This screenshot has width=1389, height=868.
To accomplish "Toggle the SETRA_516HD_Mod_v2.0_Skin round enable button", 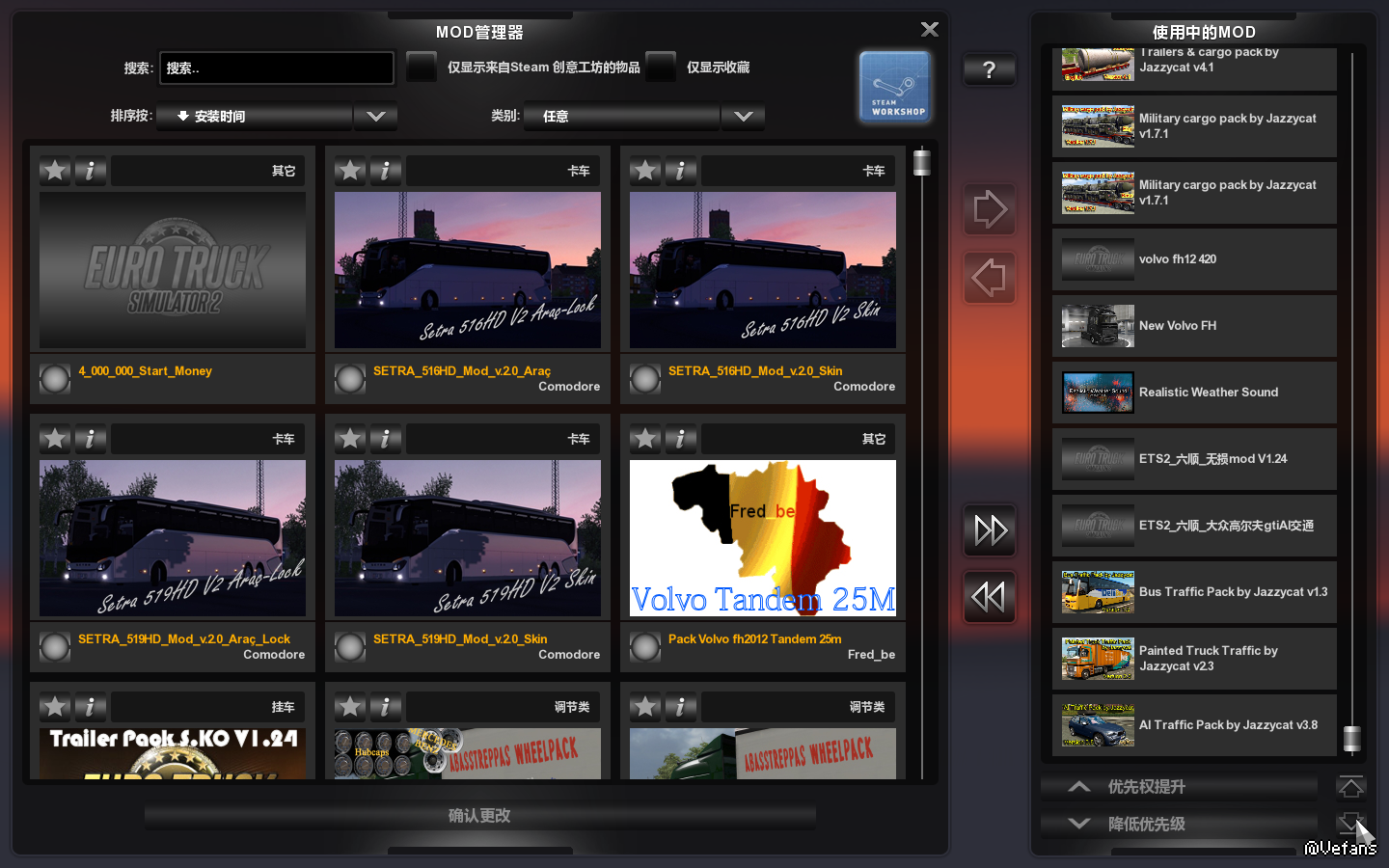I will (645, 379).
